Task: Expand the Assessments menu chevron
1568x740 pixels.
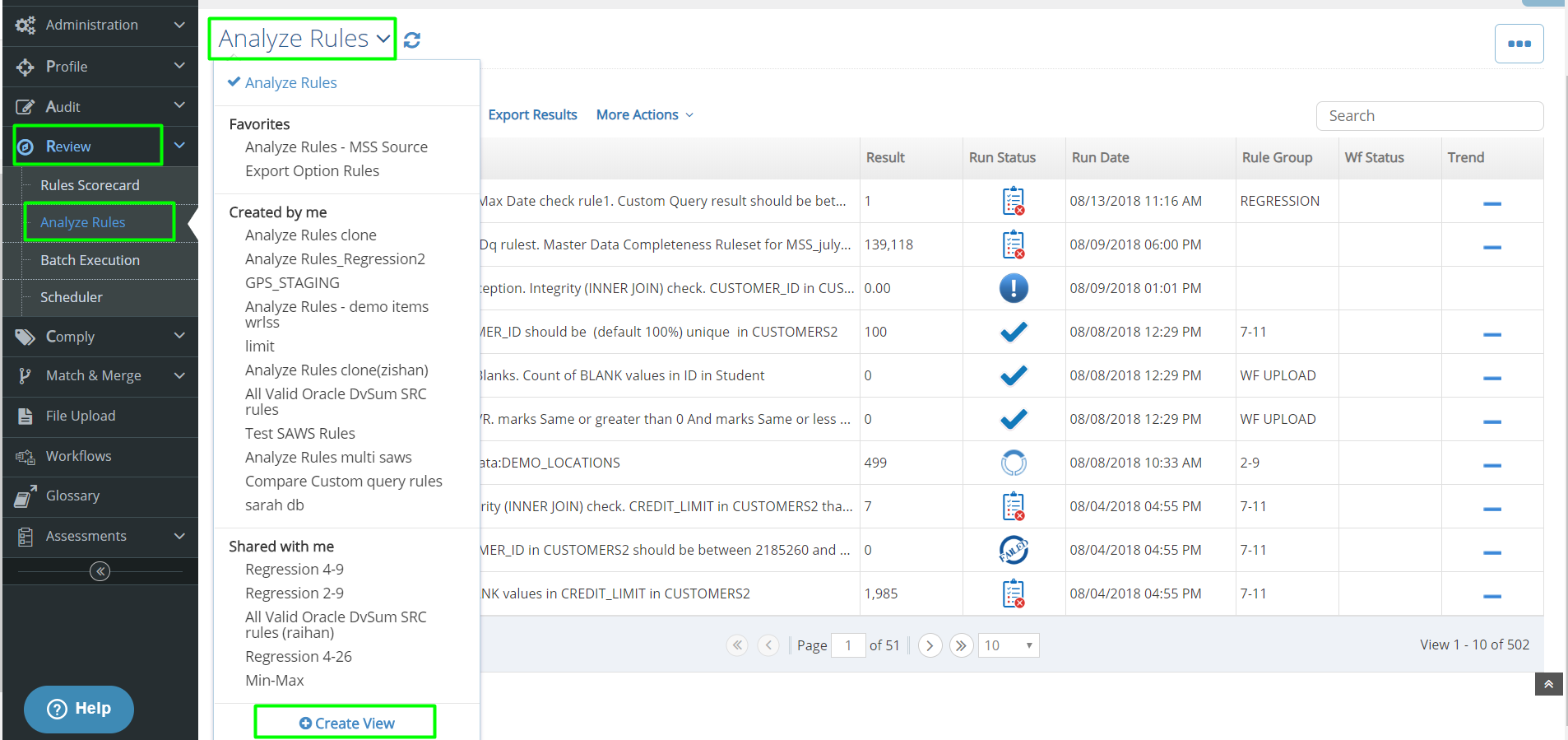Action: pos(179,536)
